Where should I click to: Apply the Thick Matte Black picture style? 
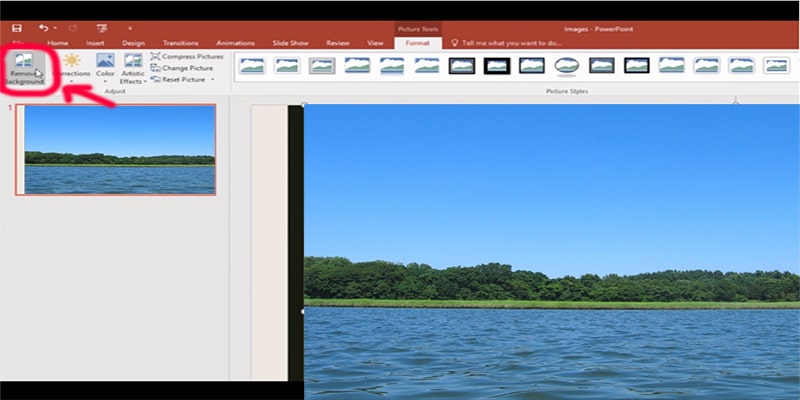pyautogui.click(x=497, y=65)
